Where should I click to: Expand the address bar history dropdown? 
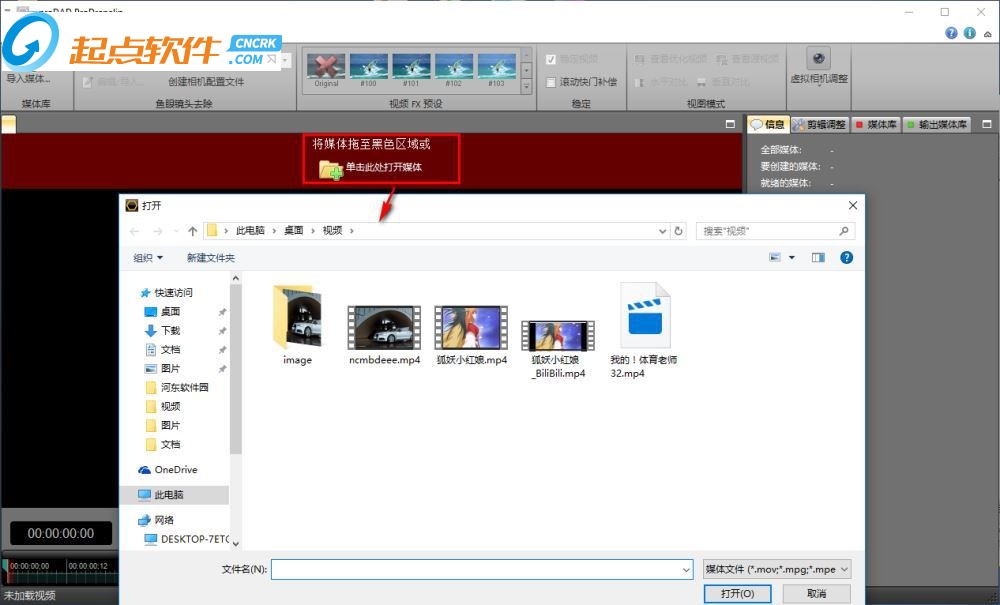click(663, 231)
